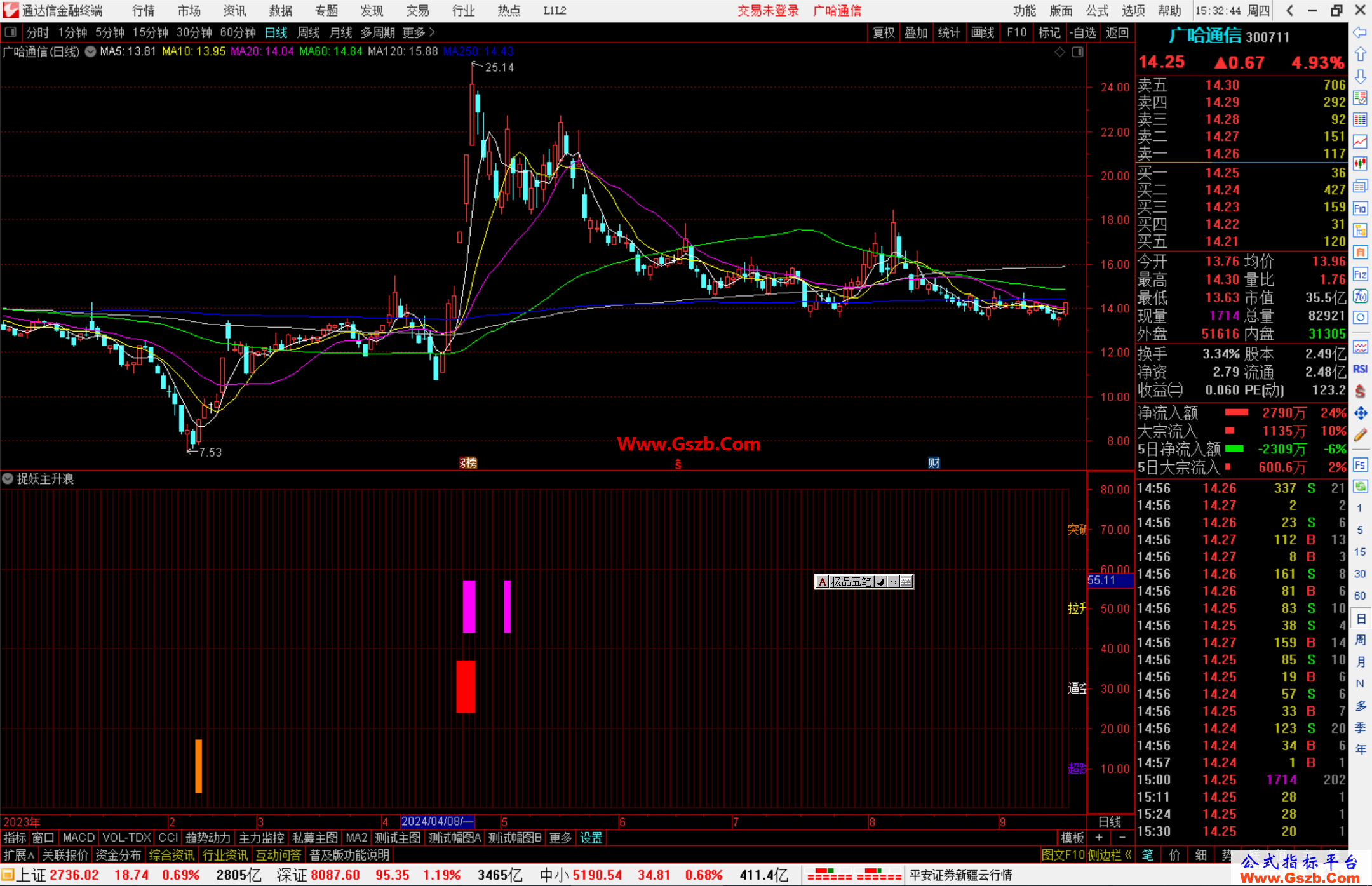The height and width of the screenshot is (886, 1372).
Task: Open the F10 company info sidebar icon
Action: point(1360,208)
